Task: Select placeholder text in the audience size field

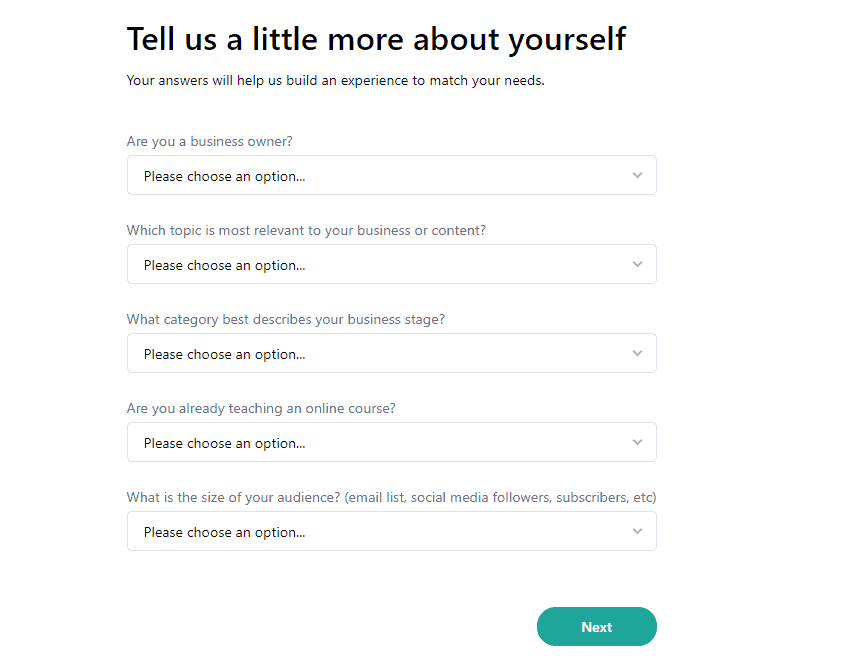Action: (x=224, y=532)
